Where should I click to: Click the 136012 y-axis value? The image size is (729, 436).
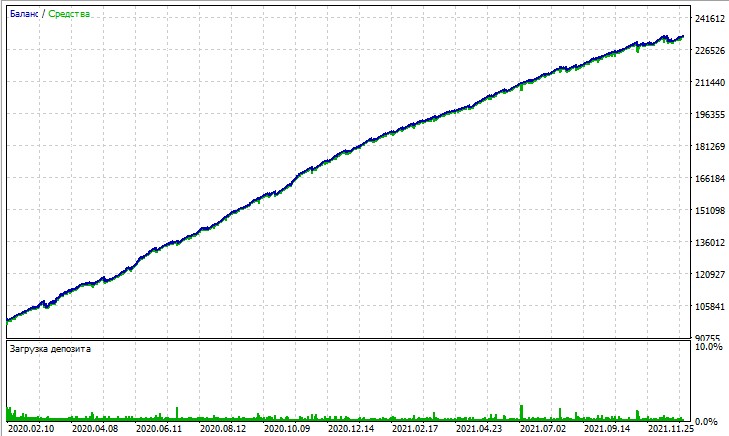coord(710,243)
